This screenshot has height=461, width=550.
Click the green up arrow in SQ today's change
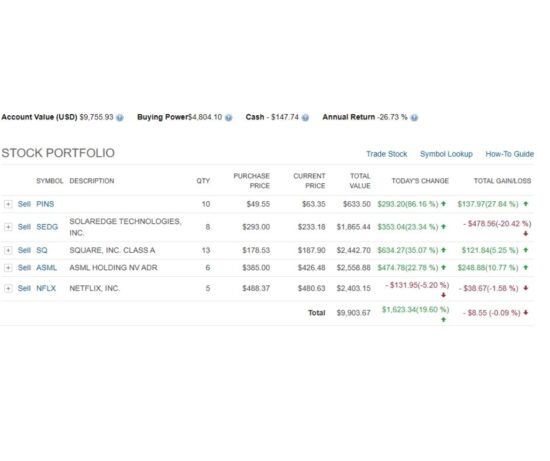(x=443, y=250)
